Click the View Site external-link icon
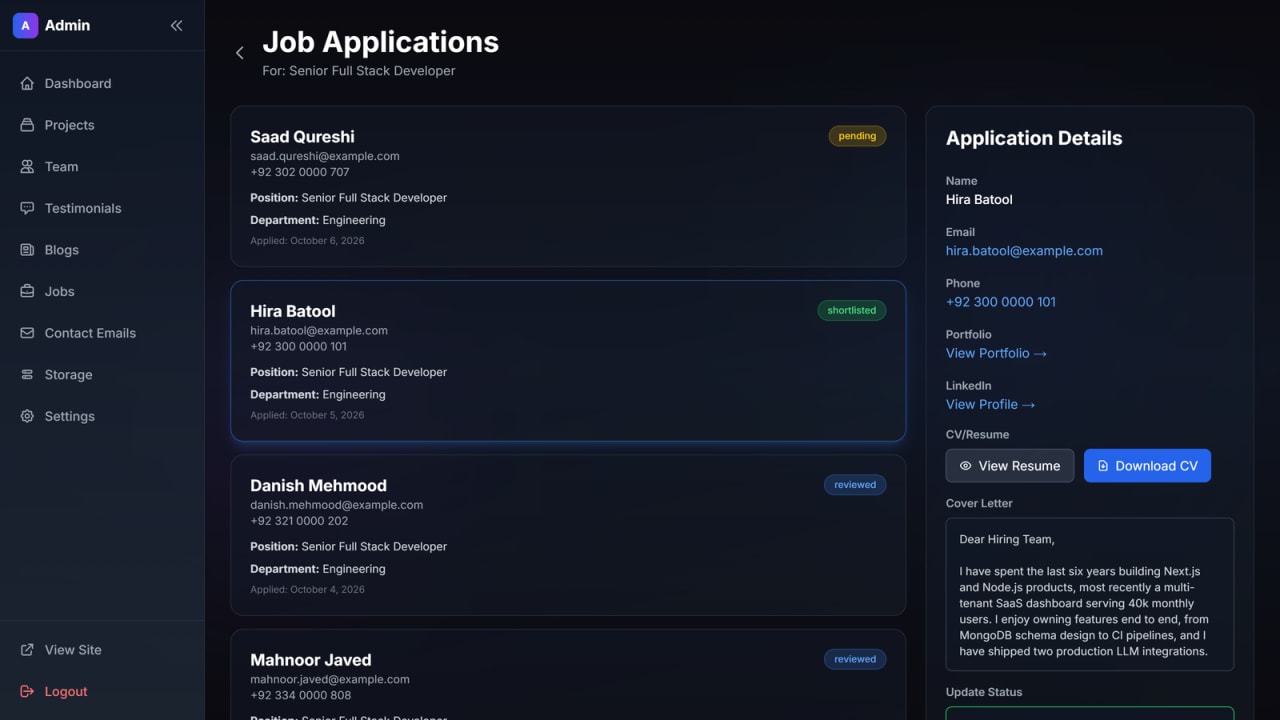Viewport: 1280px width, 720px height. [27, 650]
